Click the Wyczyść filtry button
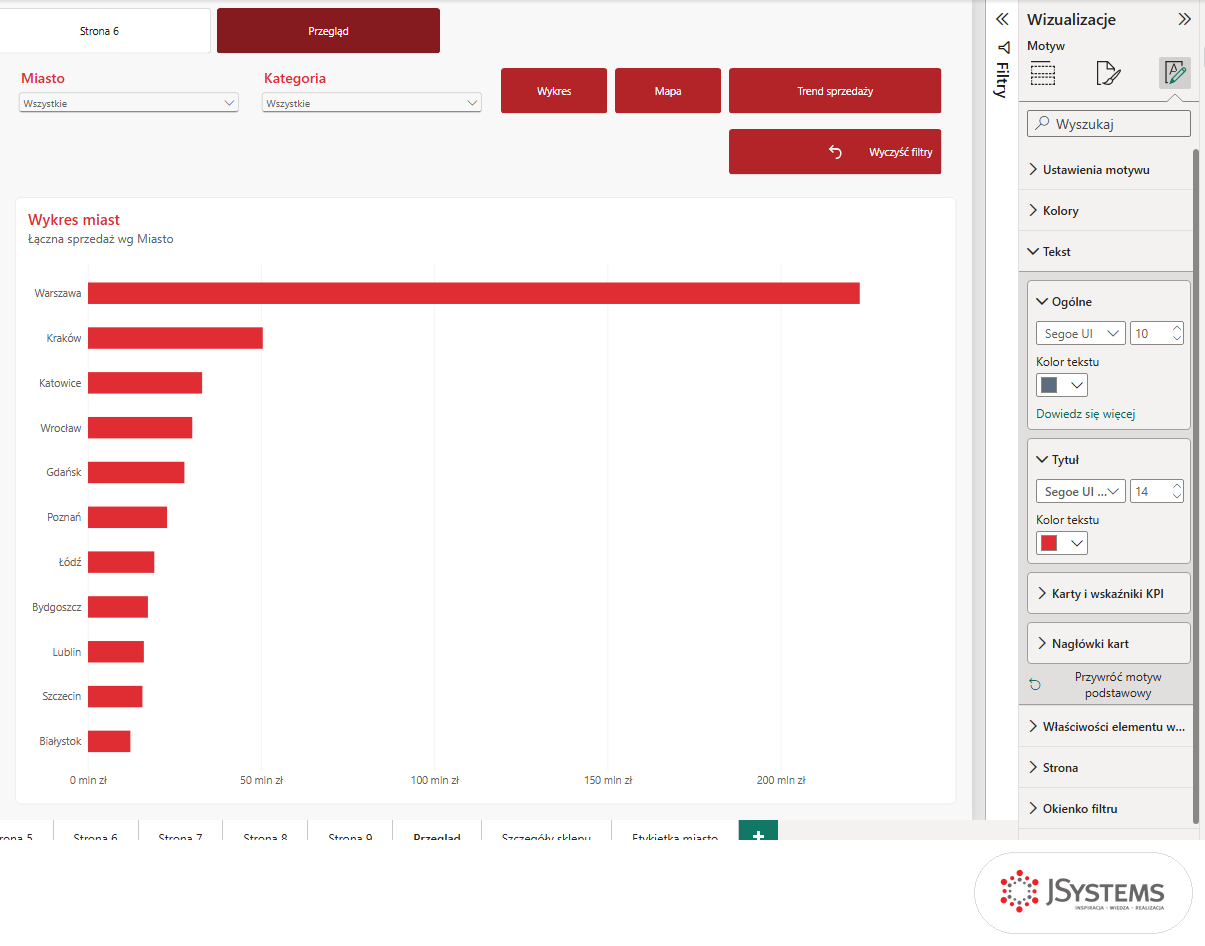1205x946 pixels. [x=835, y=152]
